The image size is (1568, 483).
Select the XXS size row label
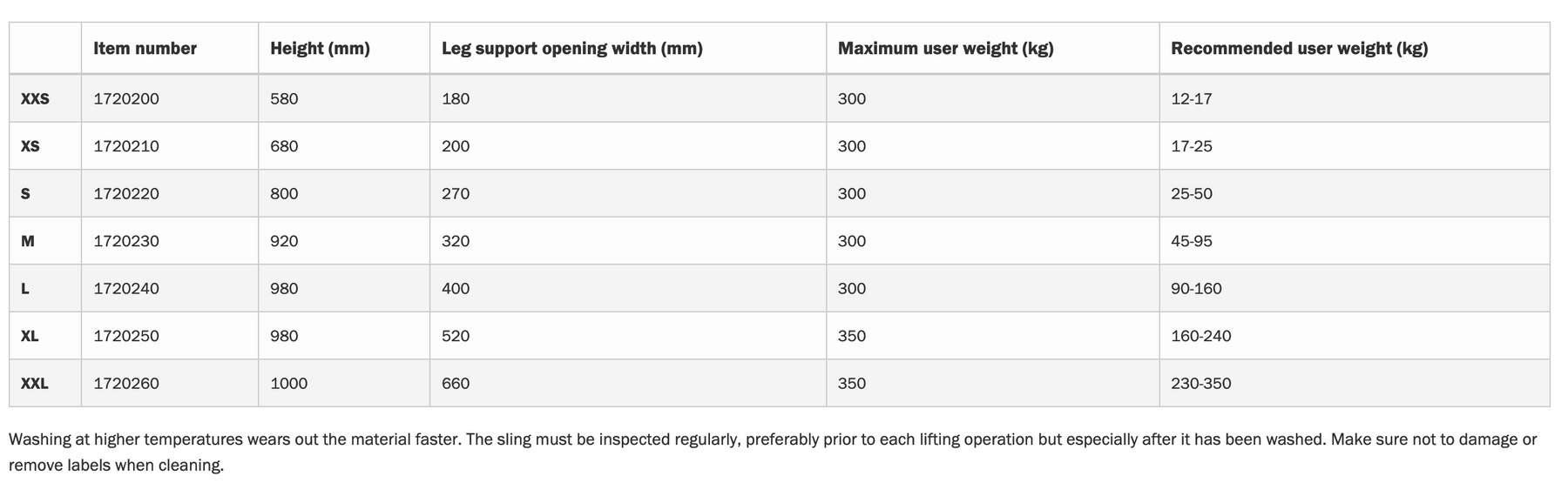(x=35, y=99)
